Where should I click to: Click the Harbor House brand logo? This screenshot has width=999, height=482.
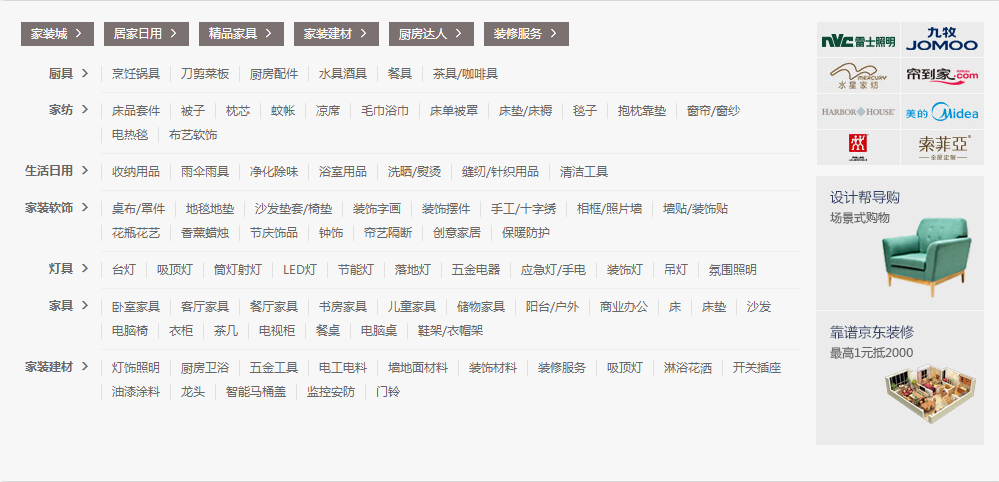coord(858,112)
